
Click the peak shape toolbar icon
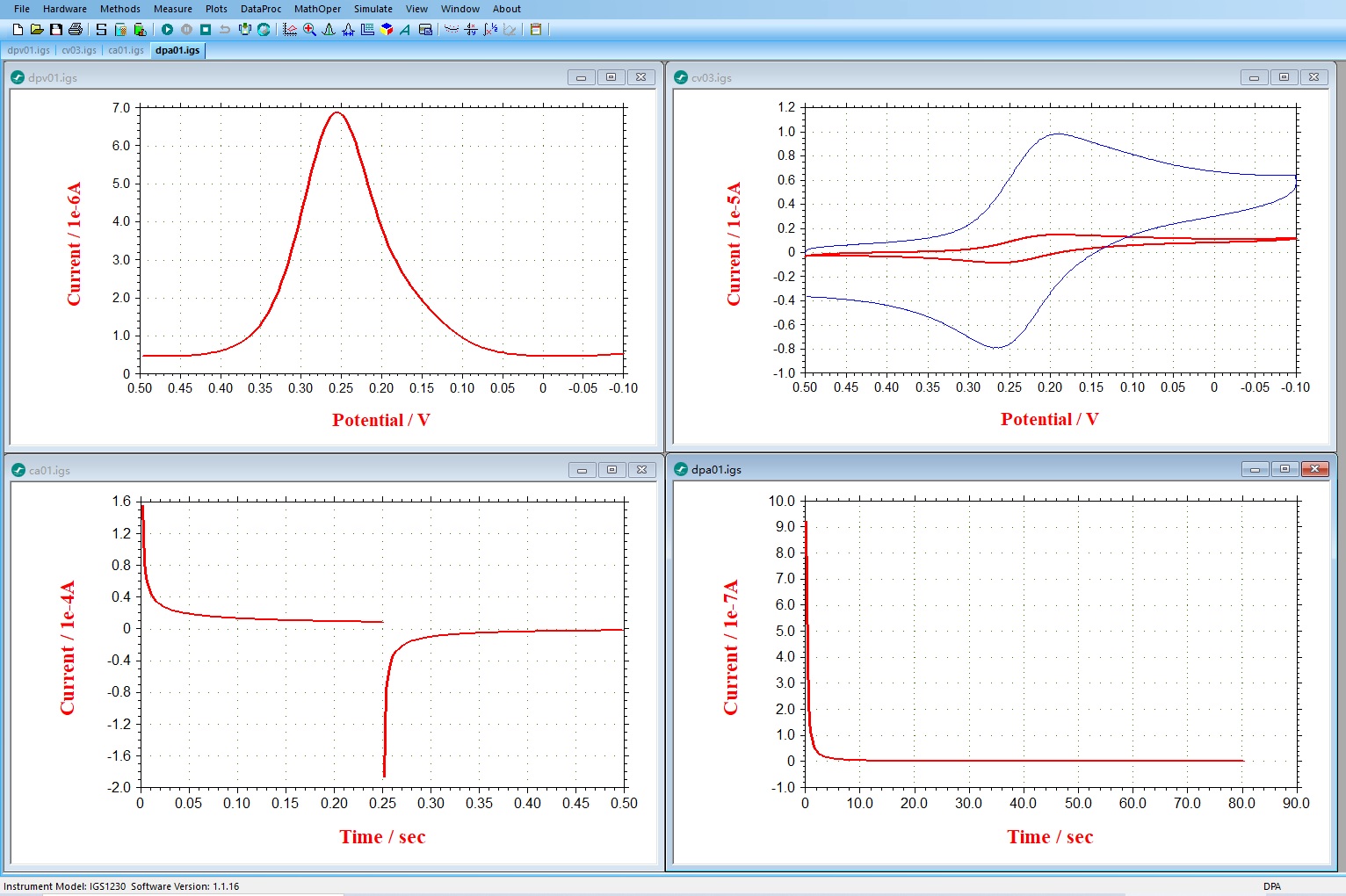pos(329,29)
